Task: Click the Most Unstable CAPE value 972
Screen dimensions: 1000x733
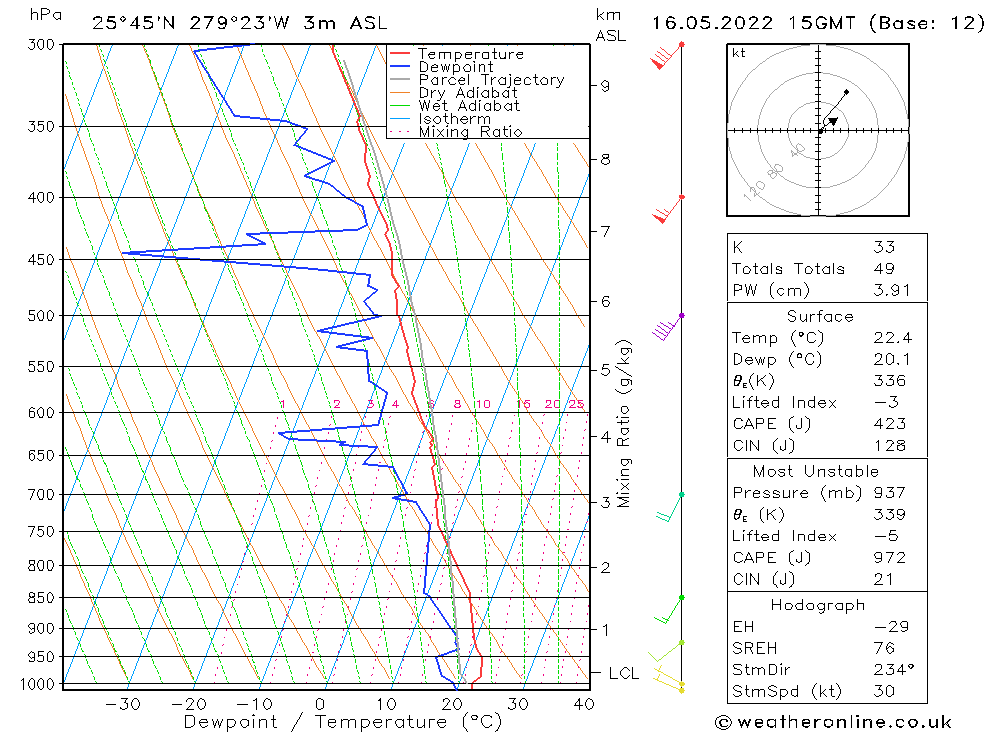Action: coord(890,558)
